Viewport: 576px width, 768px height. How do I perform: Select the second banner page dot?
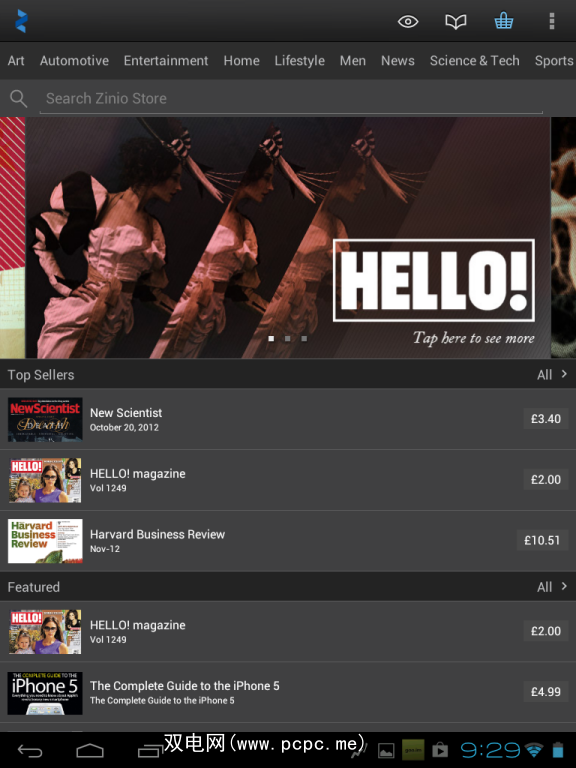pyautogui.click(x=288, y=338)
